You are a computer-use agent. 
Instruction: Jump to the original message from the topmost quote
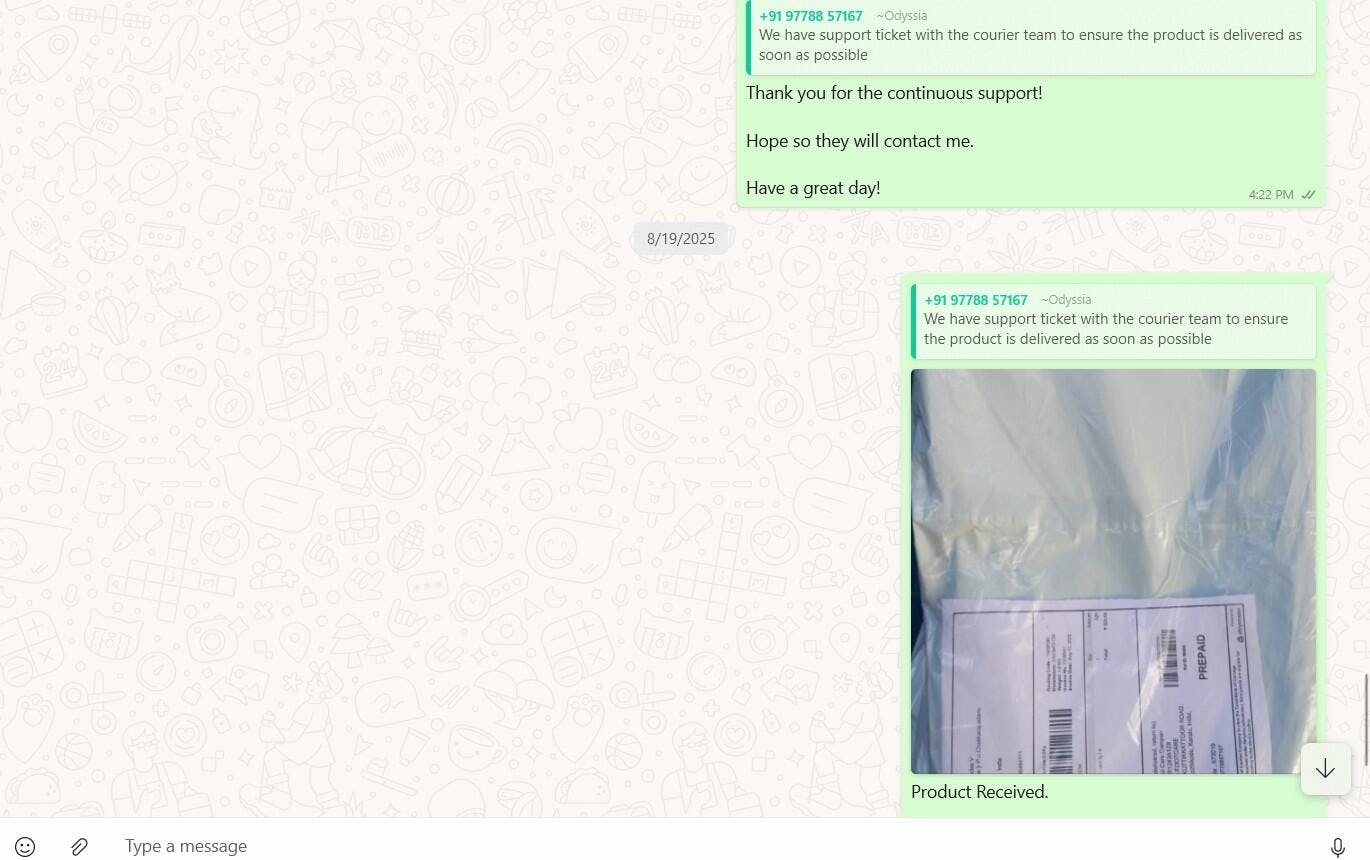click(x=1031, y=37)
